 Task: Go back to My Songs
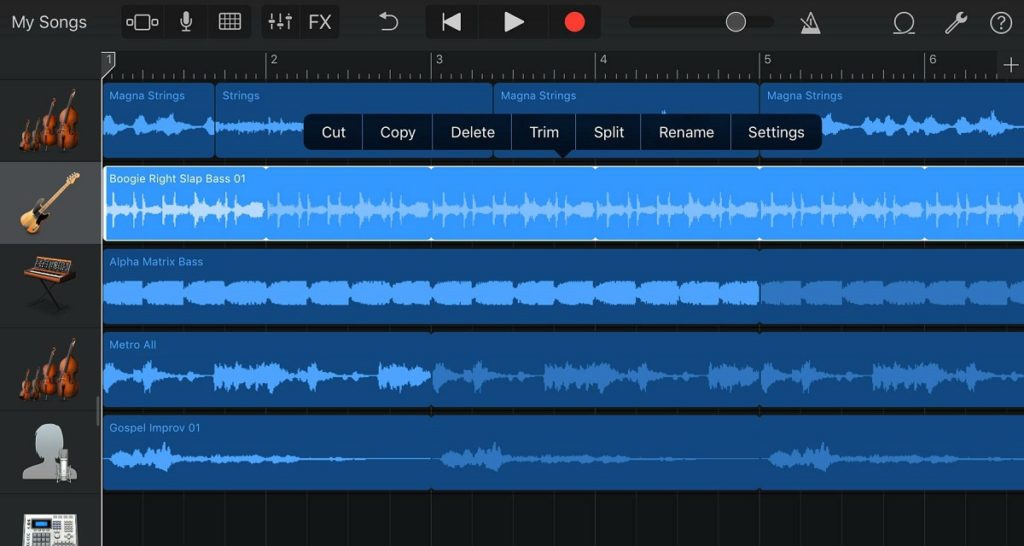[49, 22]
